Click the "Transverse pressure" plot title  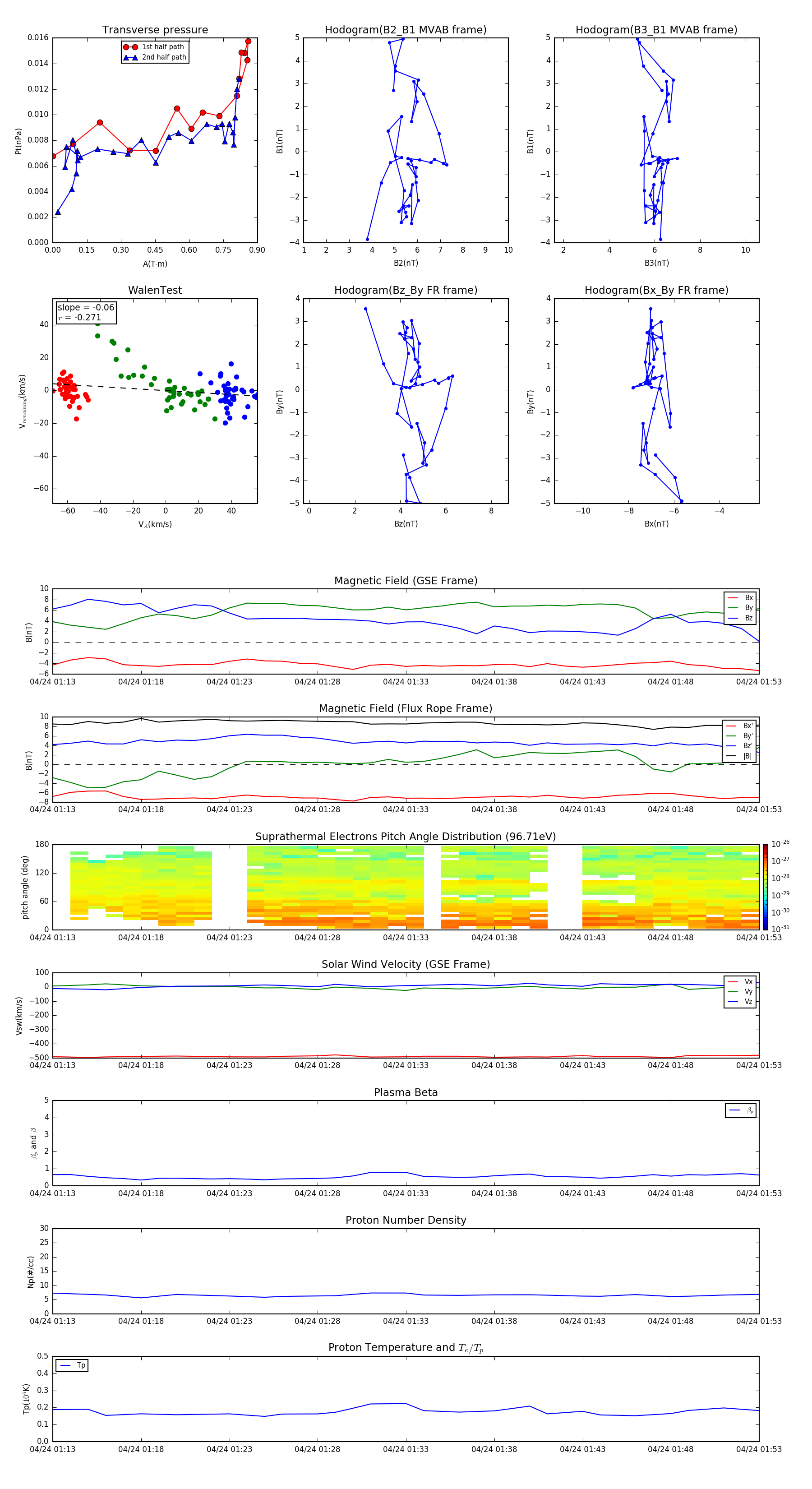[x=155, y=30]
